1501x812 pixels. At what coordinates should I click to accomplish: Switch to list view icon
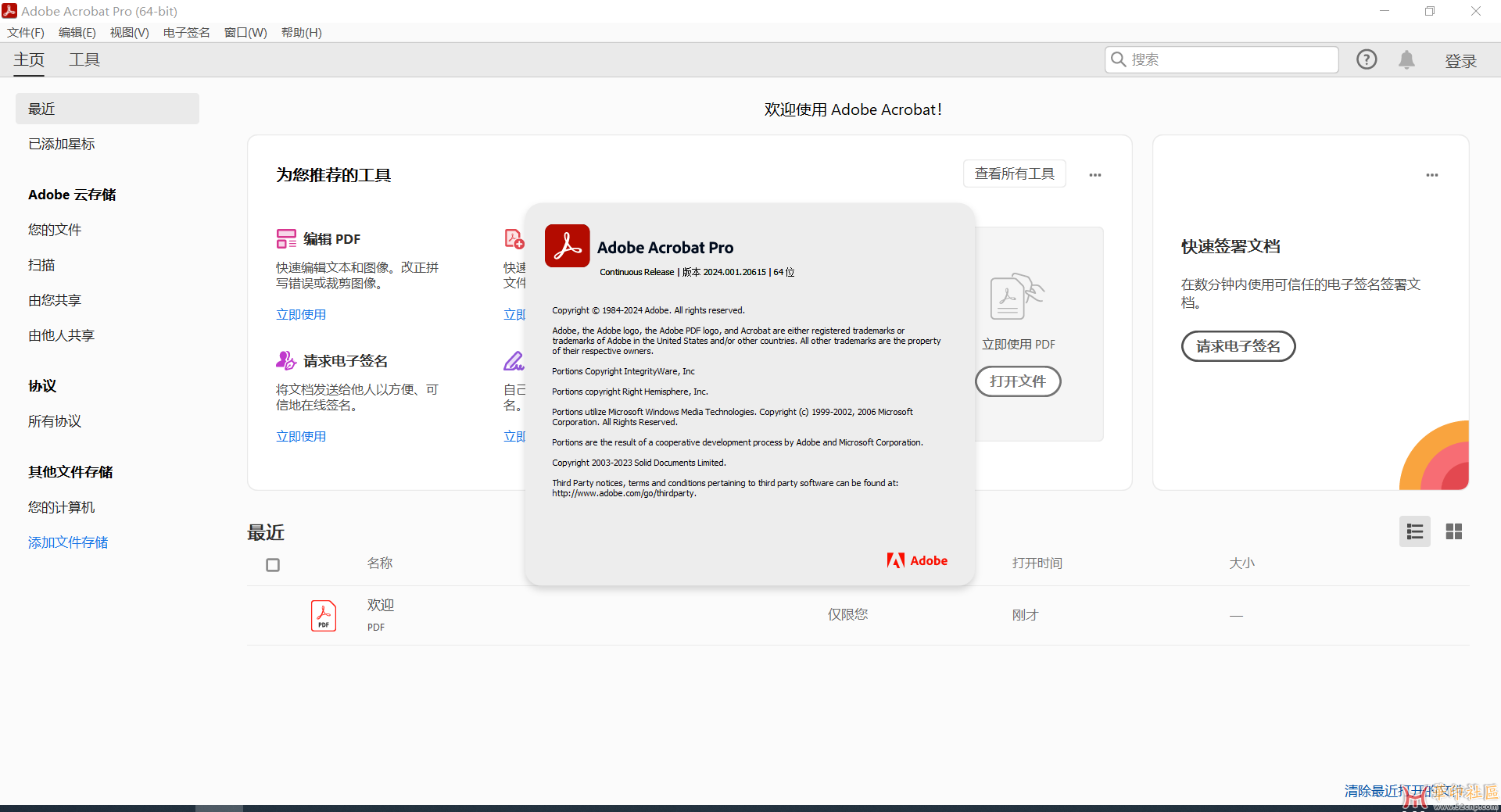(x=1414, y=531)
